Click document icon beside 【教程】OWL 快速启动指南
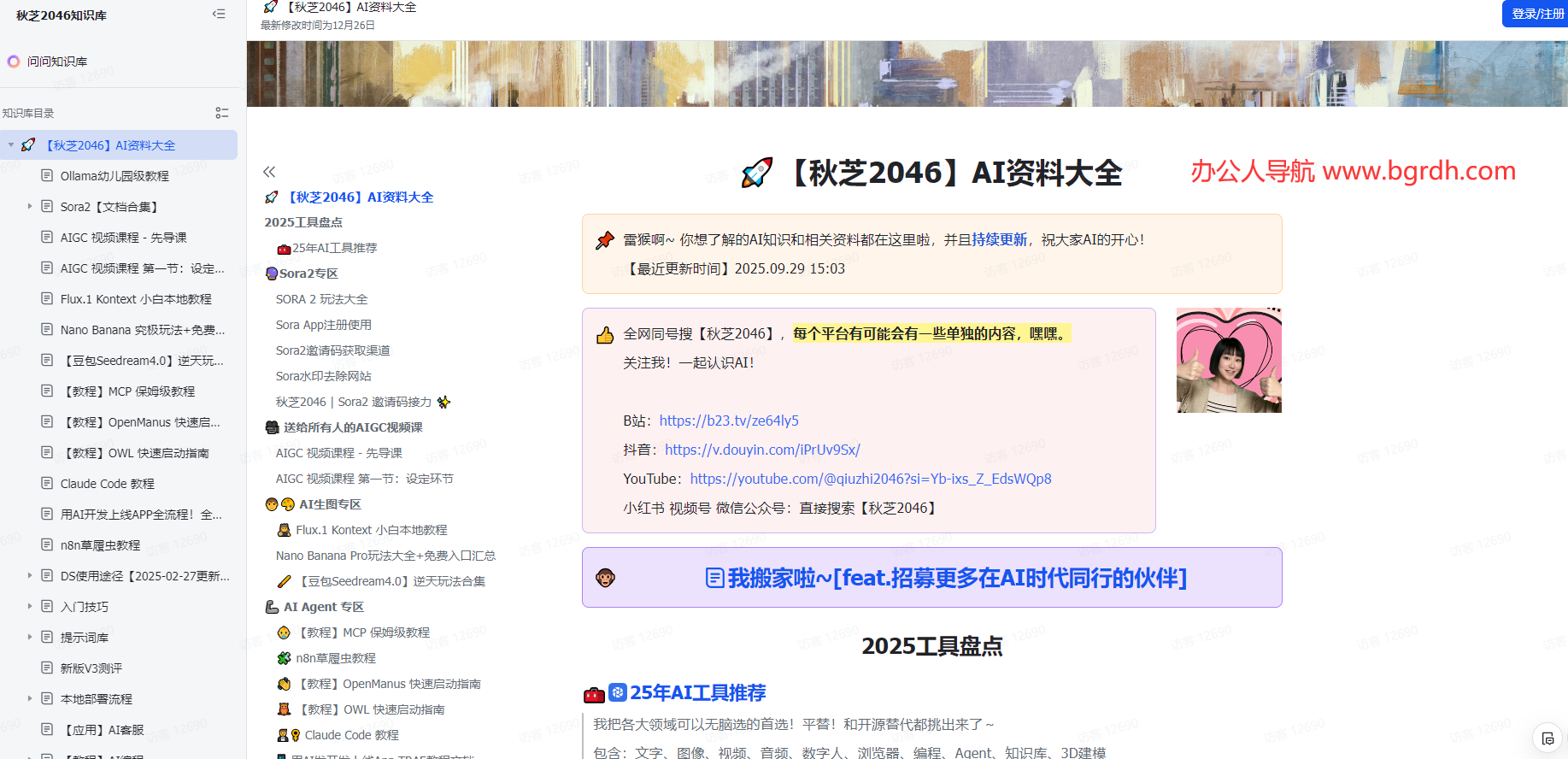Screen dimensions: 1568x759 pyautogui.click(x=47, y=452)
